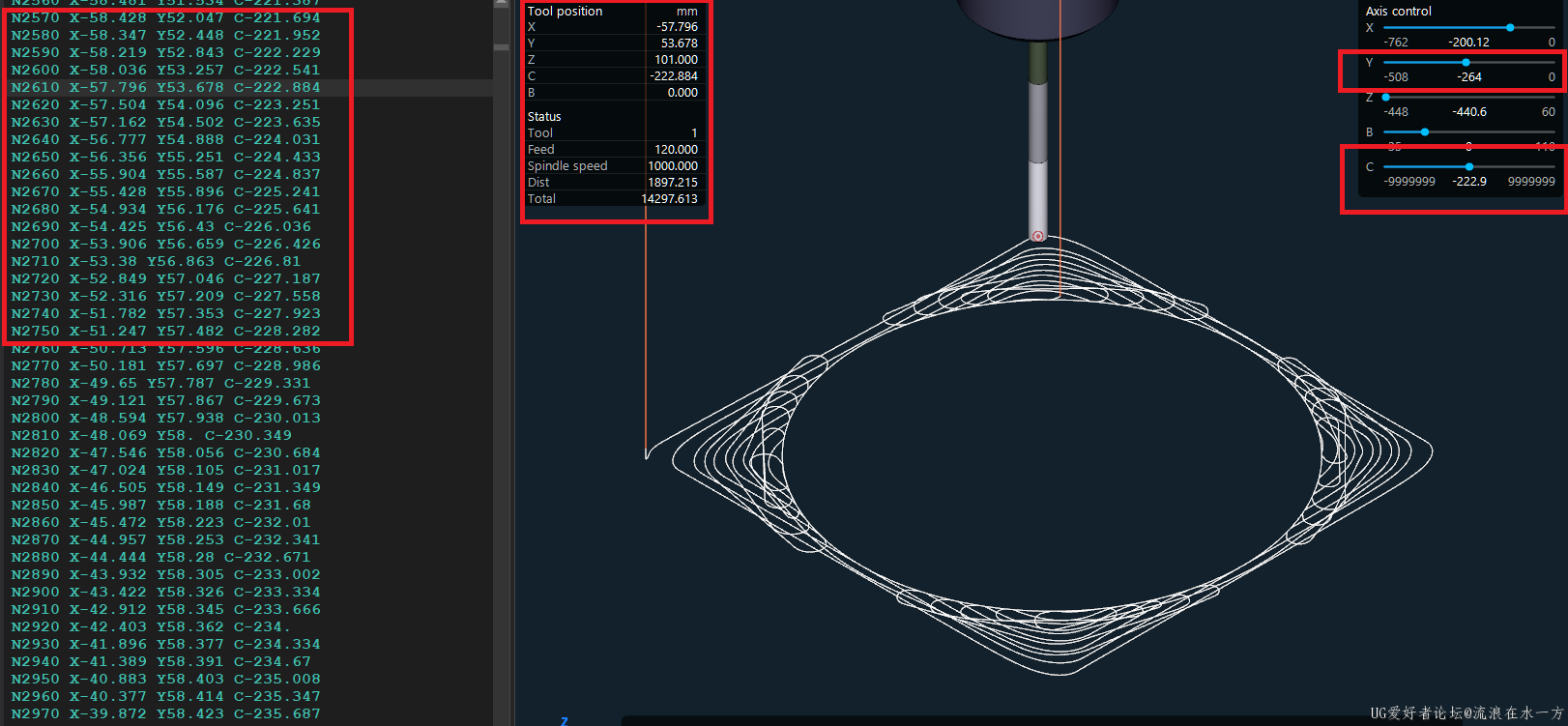Screen dimensions: 1568x726
Task: Click the code panel vertical scrollbar thumb
Action: 501,46
